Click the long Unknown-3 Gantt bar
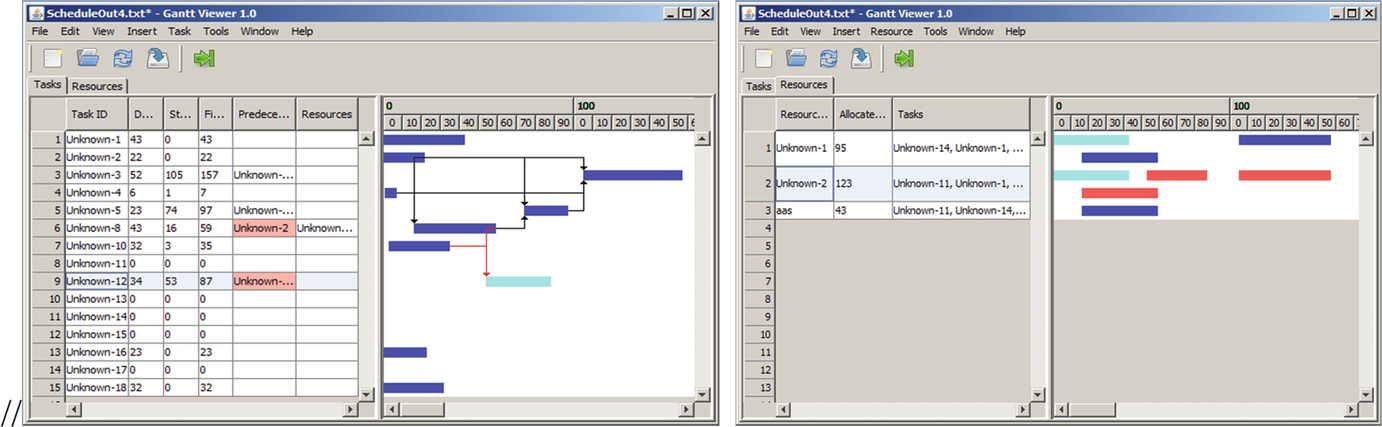 pyautogui.click(x=633, y=175)
